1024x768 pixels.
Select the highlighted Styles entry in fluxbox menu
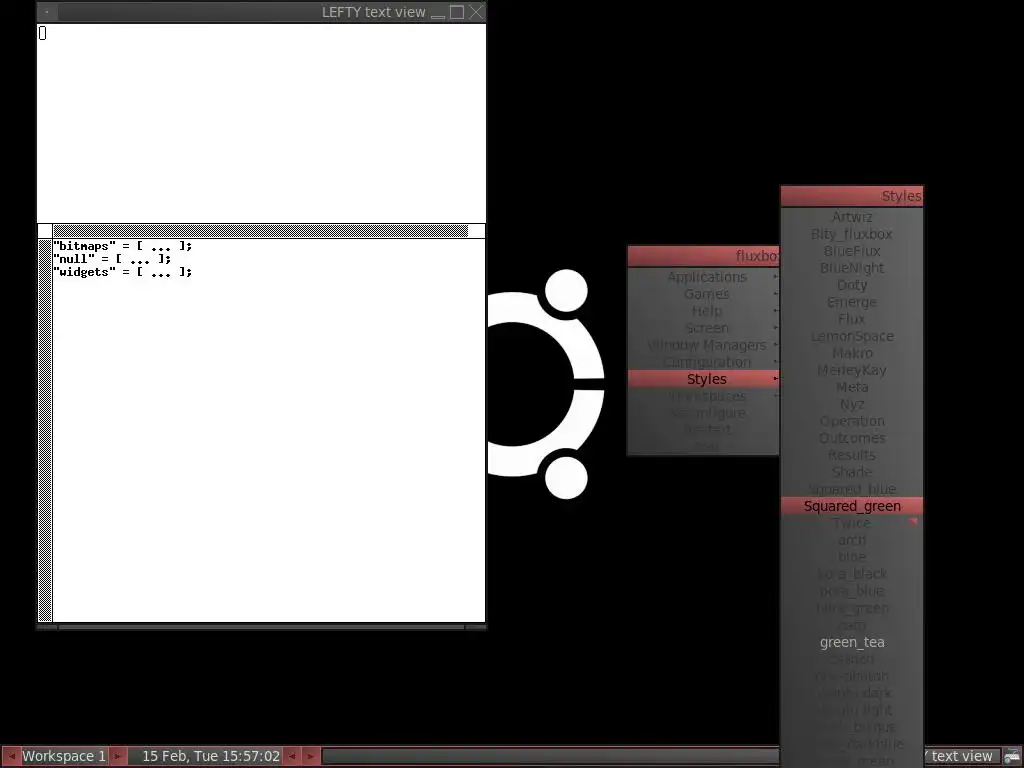click(x=703, y=379)
